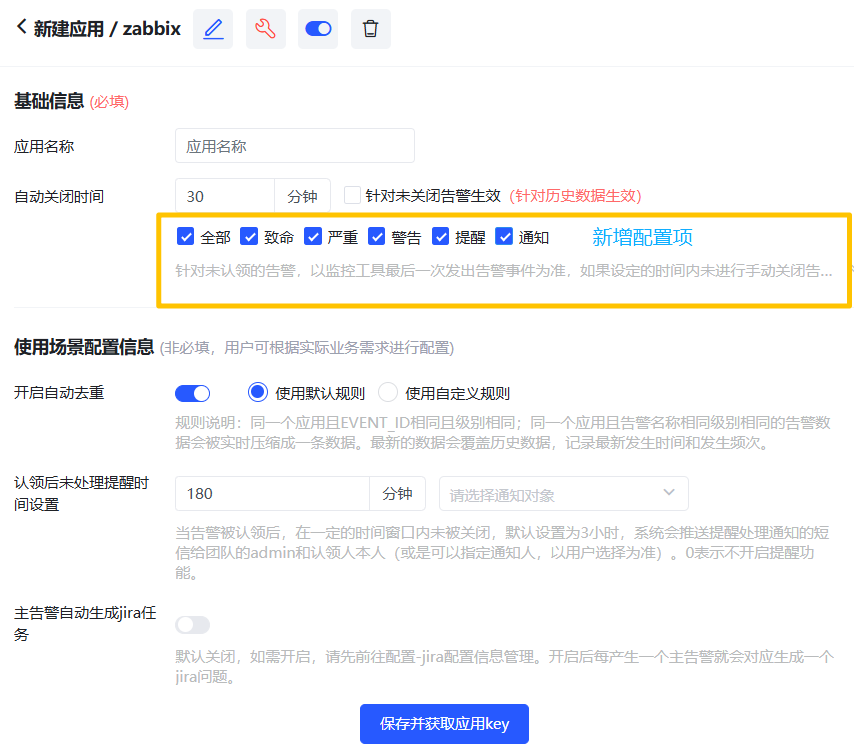The image size is (854, 750).
Task: Select 使用自定义规则 radio button
Action: pos(388,393)
